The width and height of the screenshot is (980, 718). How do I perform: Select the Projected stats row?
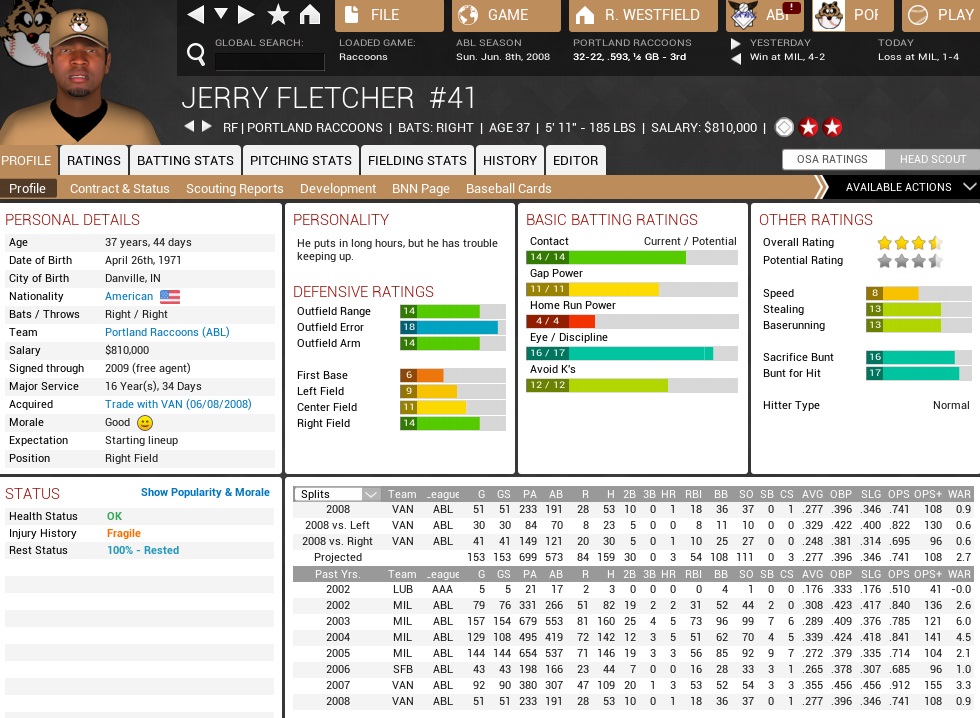[632, 557]
